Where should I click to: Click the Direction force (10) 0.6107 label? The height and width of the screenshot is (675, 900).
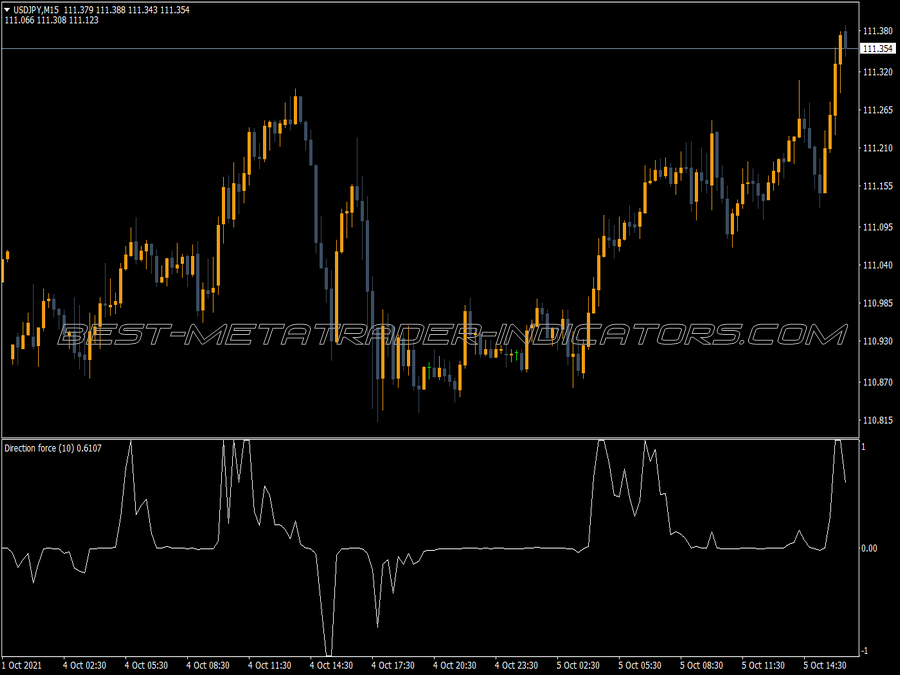[53, 448]
